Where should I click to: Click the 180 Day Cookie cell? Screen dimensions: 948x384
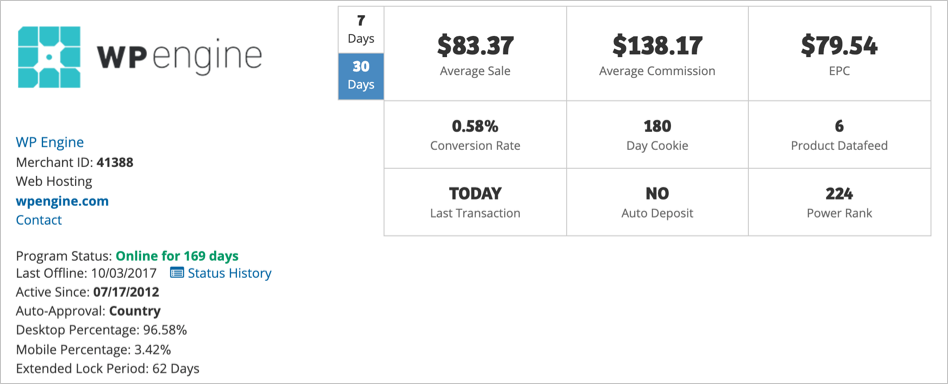657,134
